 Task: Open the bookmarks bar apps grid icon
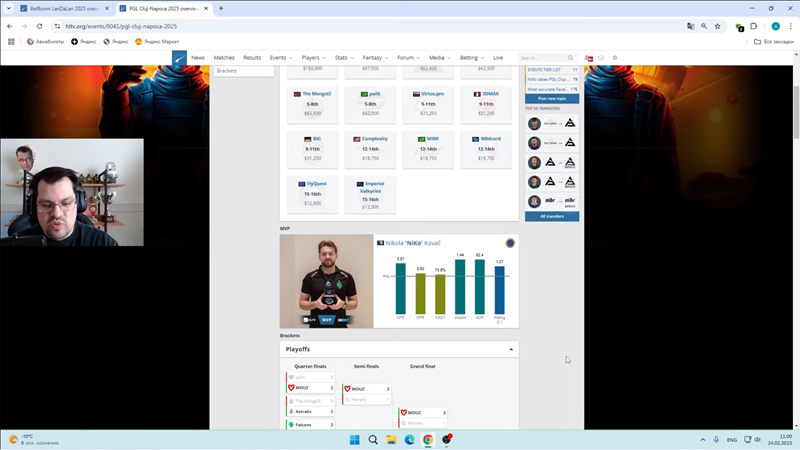(x=11, y=41)
